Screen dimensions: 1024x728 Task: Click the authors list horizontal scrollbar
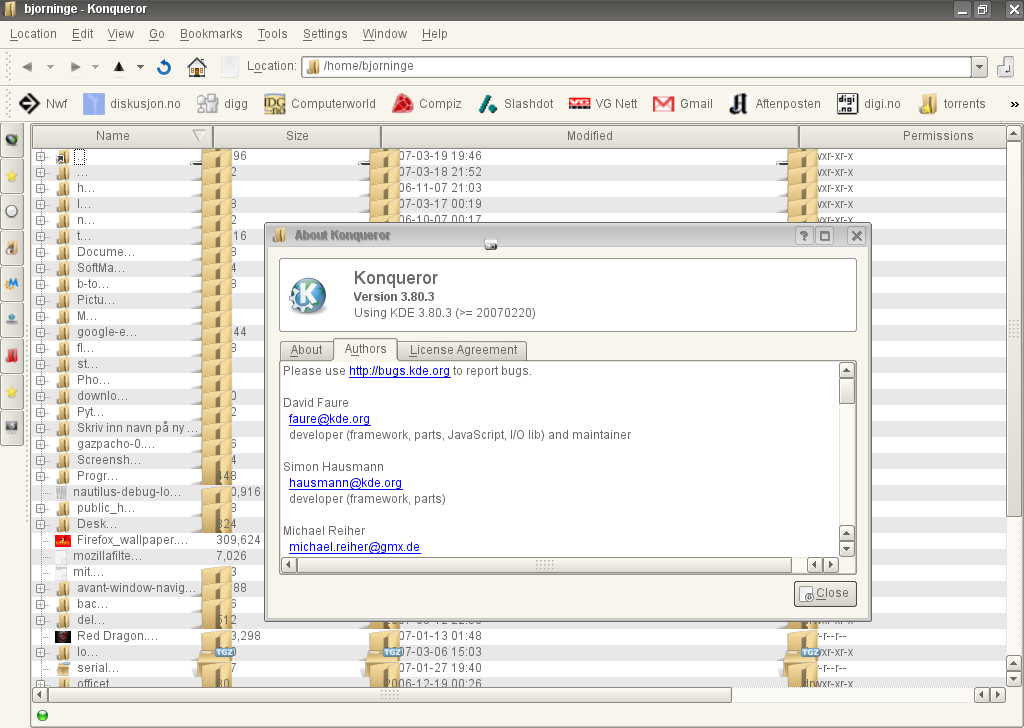coord(544,565)
